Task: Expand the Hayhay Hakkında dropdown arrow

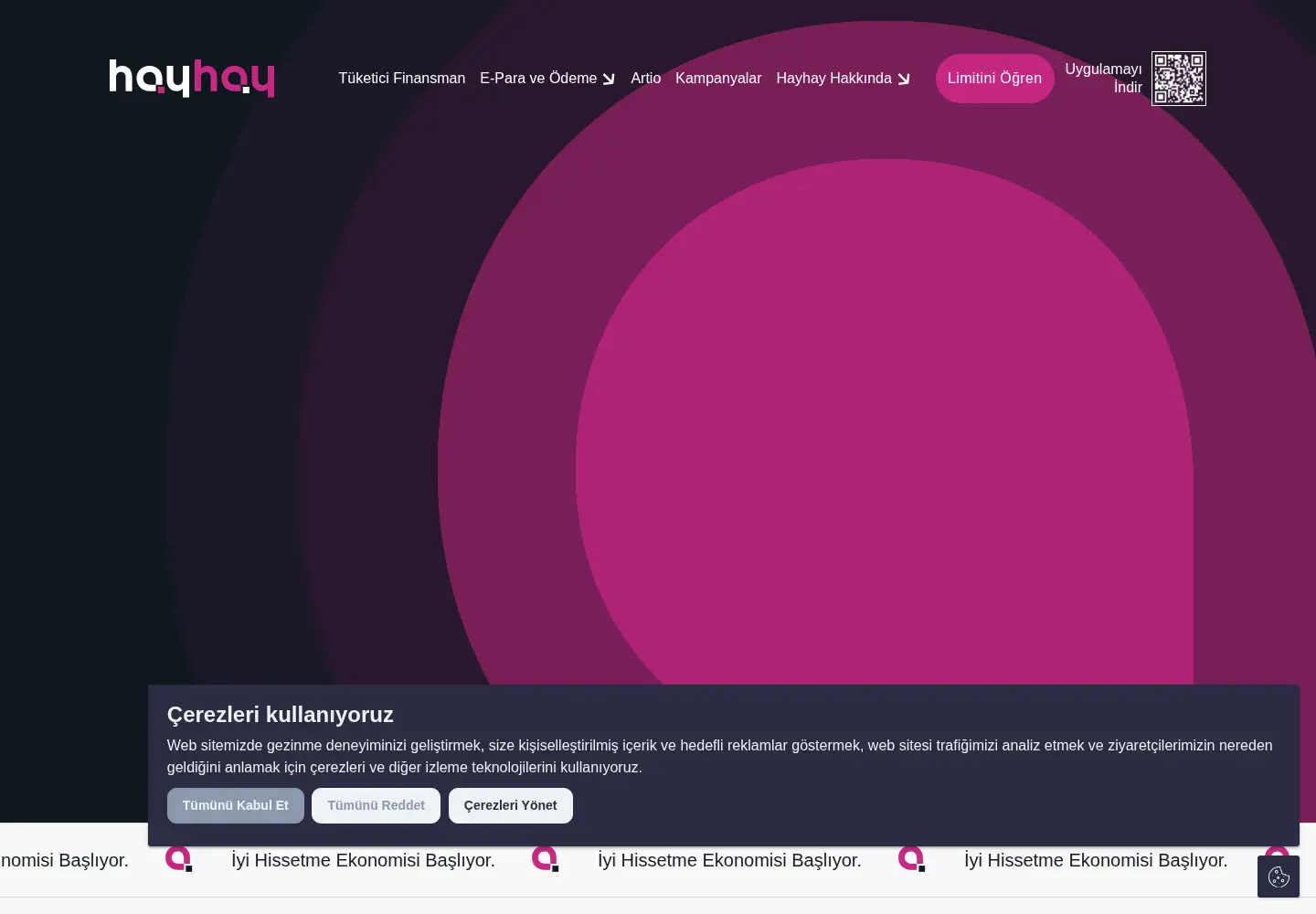Action: (904, 79)
